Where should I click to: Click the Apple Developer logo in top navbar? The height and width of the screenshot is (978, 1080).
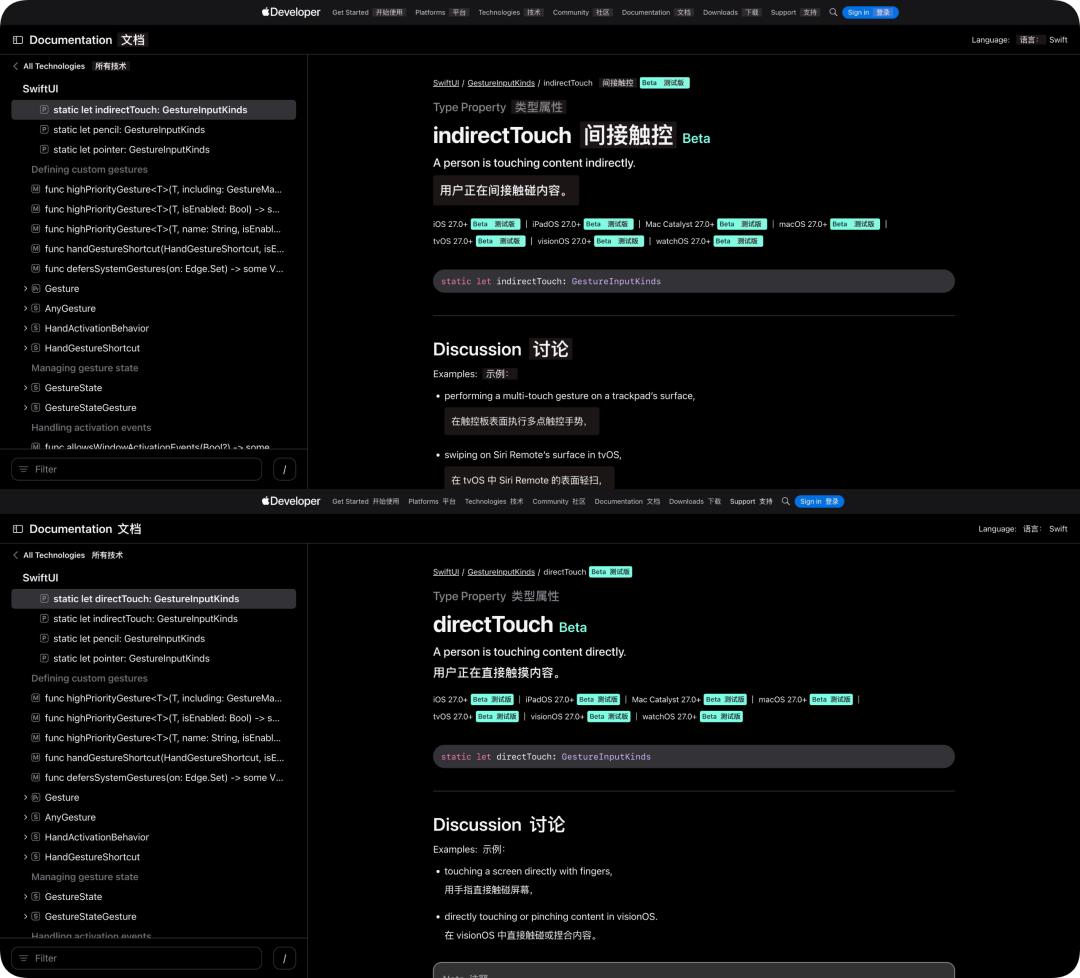(291, 12)
